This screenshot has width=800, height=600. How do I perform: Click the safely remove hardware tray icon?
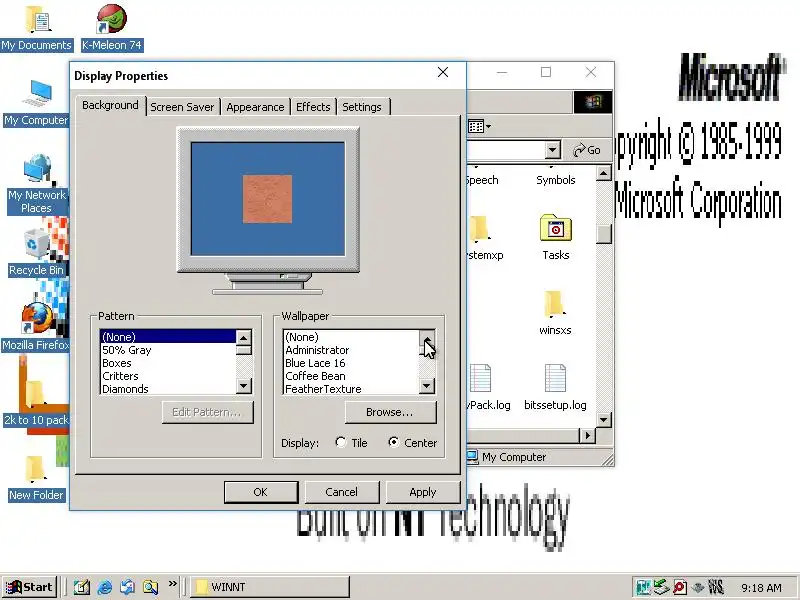coord(661,588)
